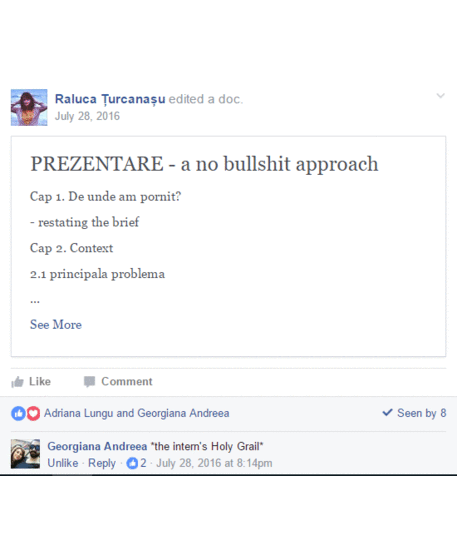Open the blue like reaction icon

pyautogui.click(x=18, y=413)
